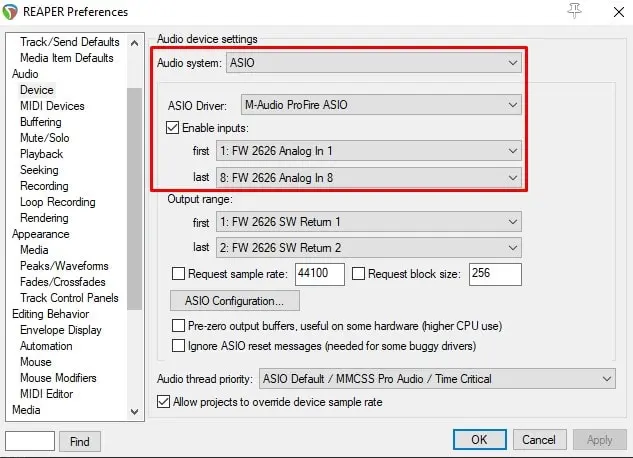Image resolution: width=633 pixels, height=458 pixels.
Task: Select Mouse in the tree
Action: click(x=36, y=362)
